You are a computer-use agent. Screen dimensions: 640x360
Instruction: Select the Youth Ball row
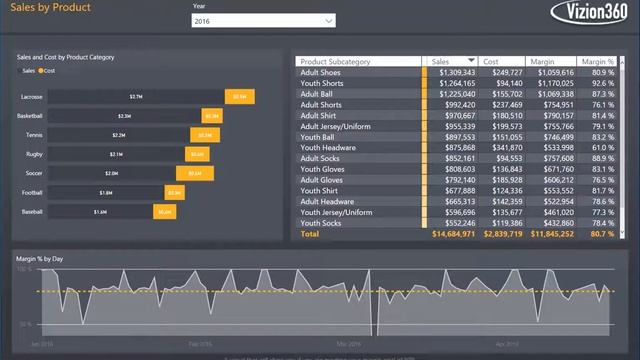pyautogui.click(x=457, y=137)
